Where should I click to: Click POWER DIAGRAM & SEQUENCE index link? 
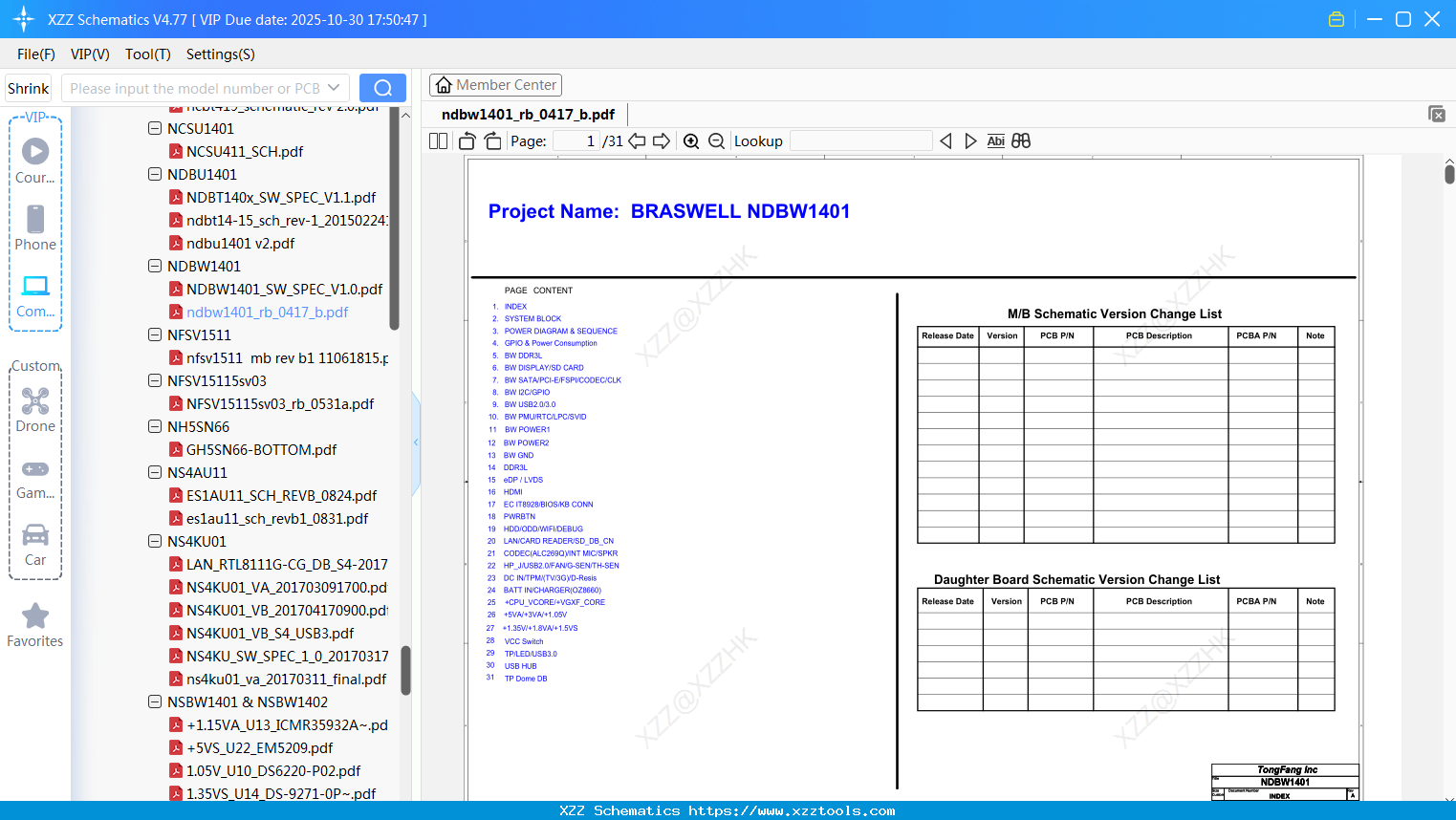point(561,332)
